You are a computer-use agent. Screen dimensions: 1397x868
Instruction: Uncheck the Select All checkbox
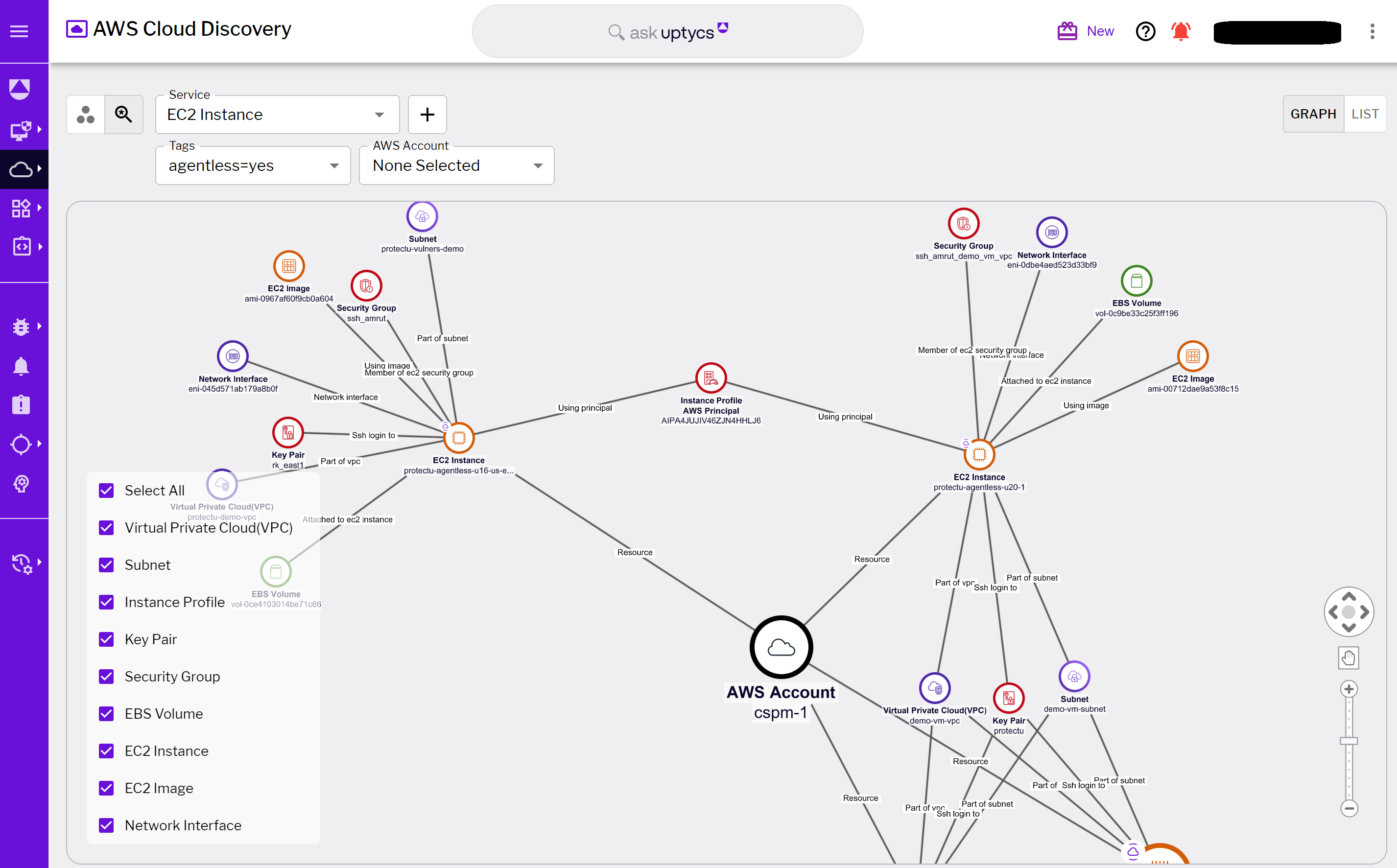pos(106,490)
